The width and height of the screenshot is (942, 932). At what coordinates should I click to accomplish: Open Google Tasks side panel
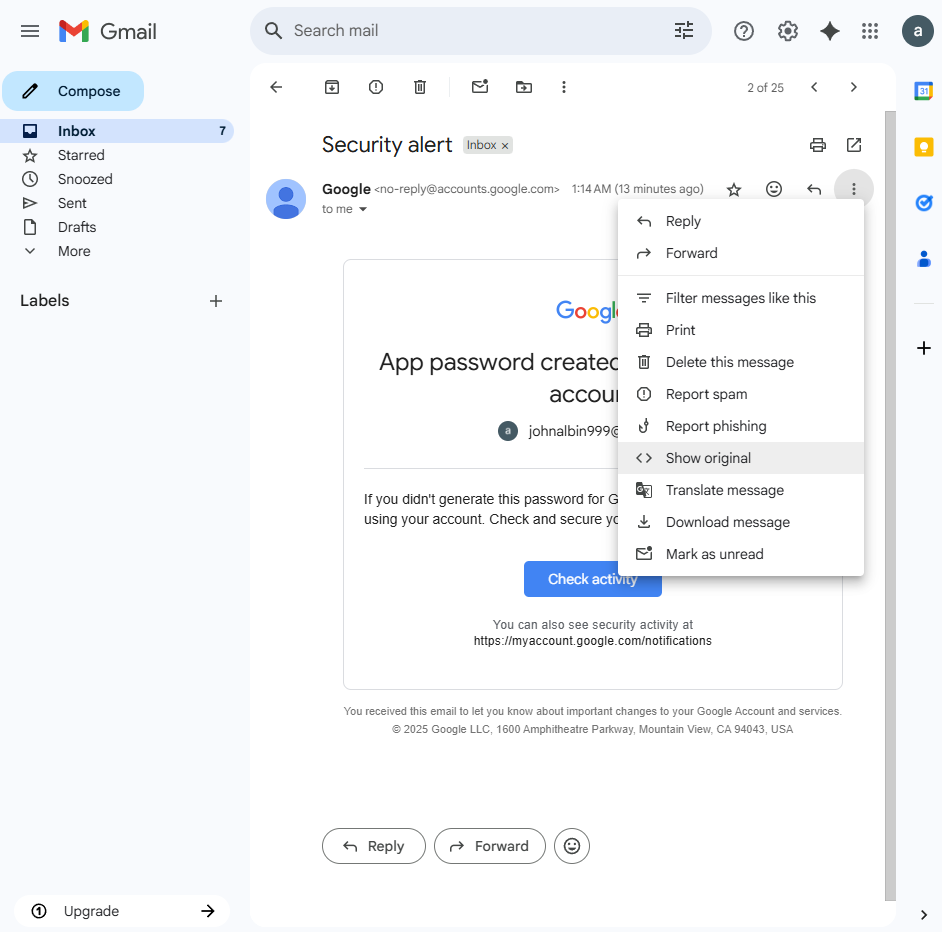click(923, 203)
